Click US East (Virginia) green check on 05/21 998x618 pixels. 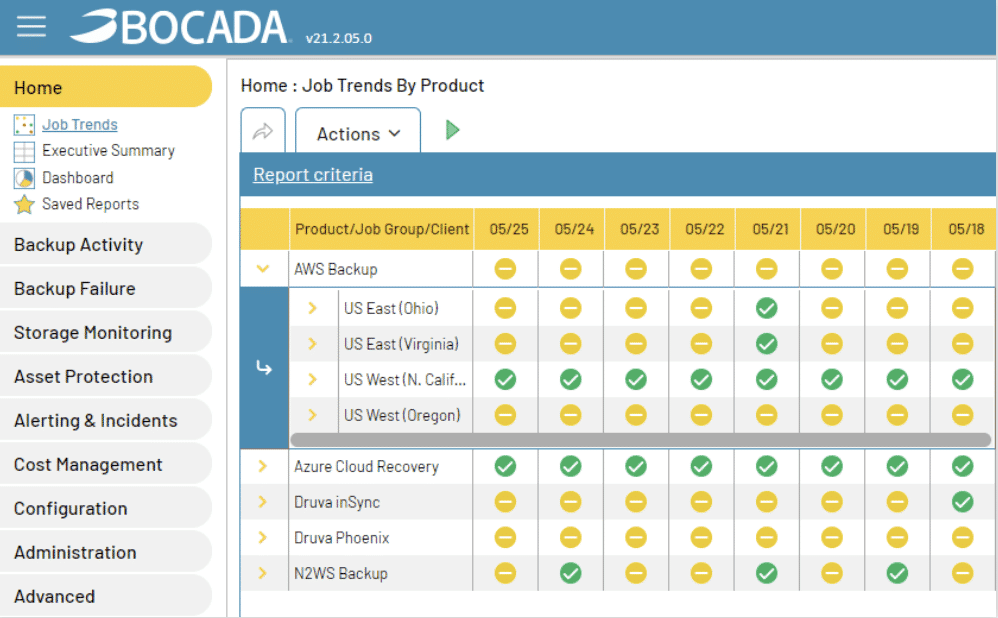[x=766, y=344]
